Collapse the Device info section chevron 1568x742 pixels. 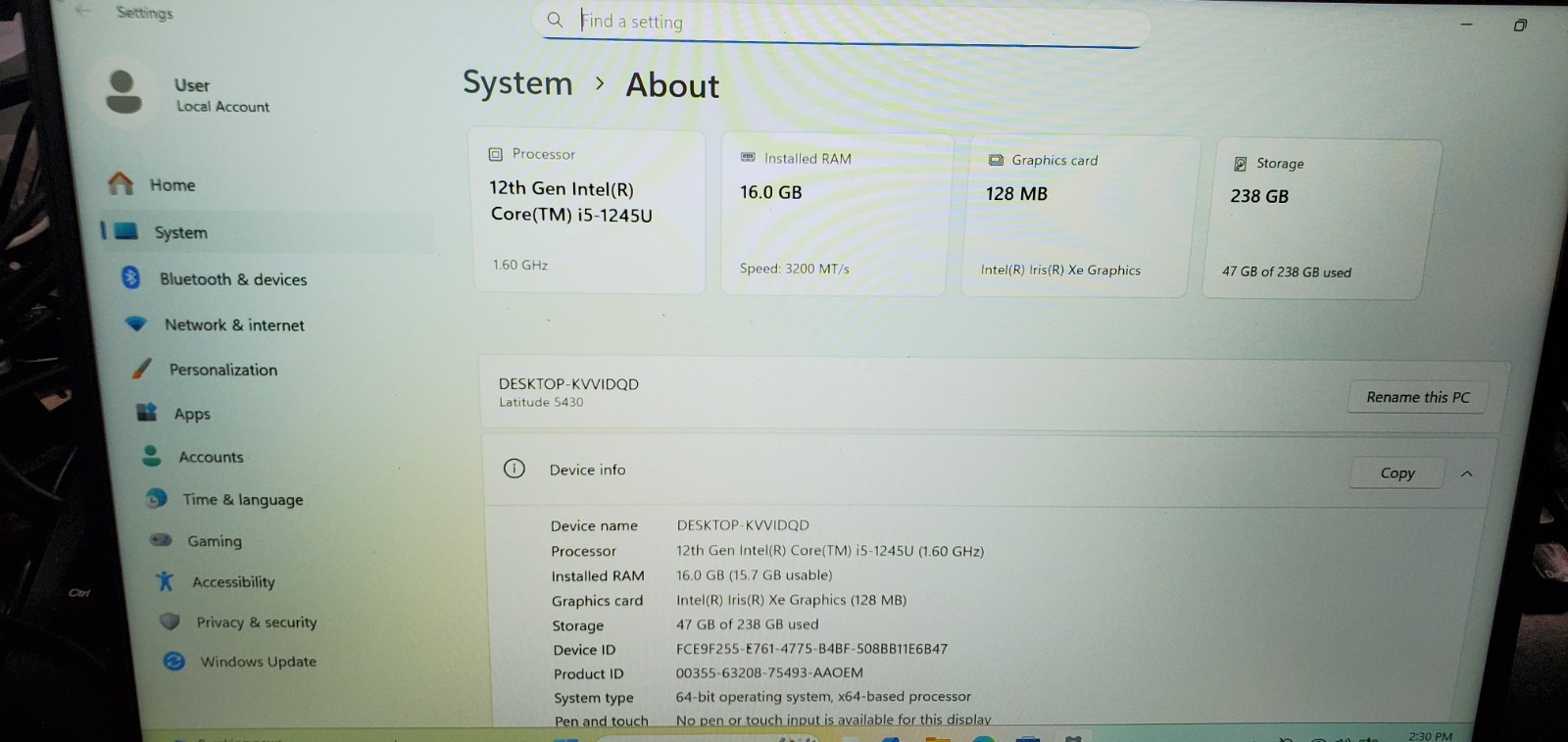point(1467,473)
